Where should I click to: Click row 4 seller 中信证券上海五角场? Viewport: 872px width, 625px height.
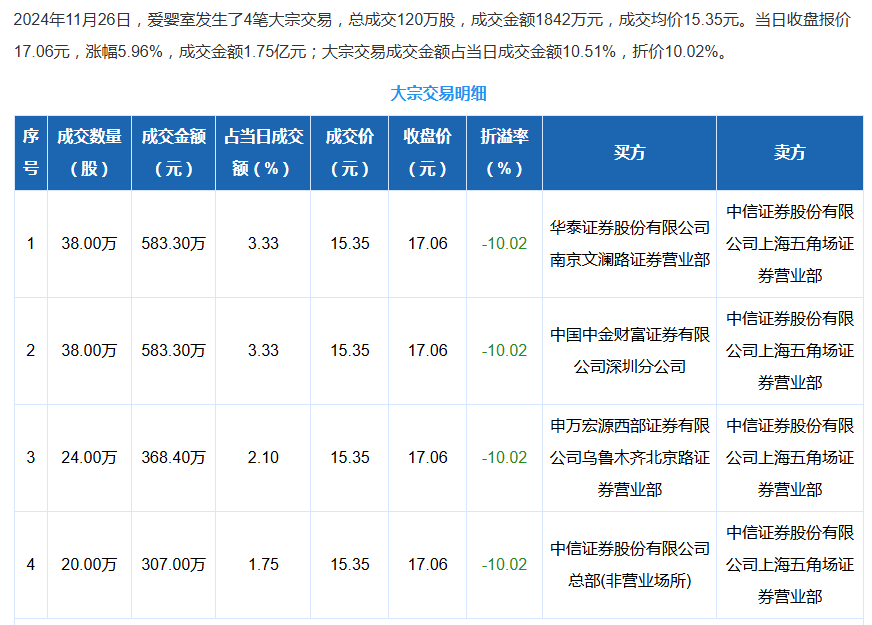[x=790, y=564]
